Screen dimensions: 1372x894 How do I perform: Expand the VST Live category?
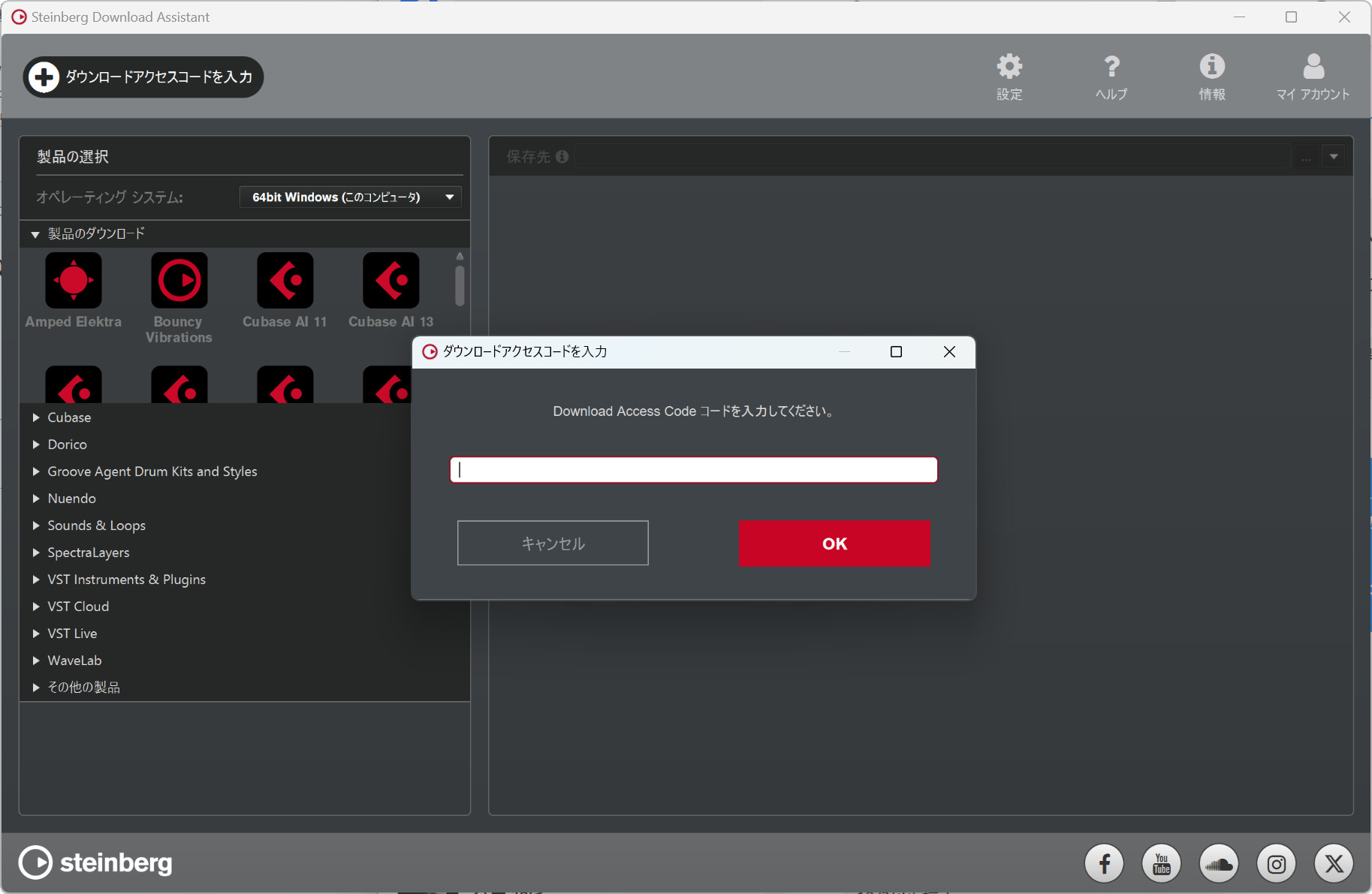click(x=35, y=634)
